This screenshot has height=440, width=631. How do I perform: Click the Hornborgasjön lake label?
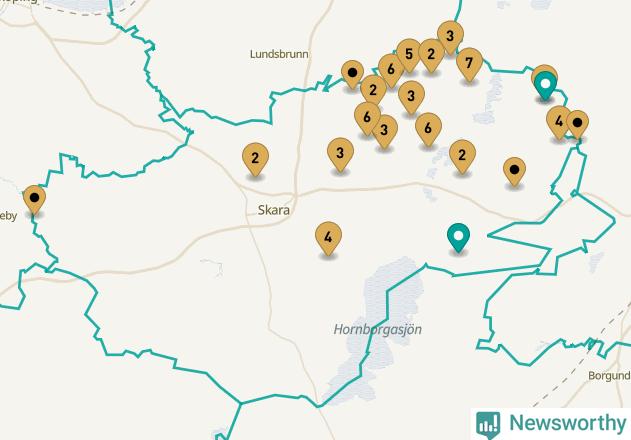coord(377,330)
